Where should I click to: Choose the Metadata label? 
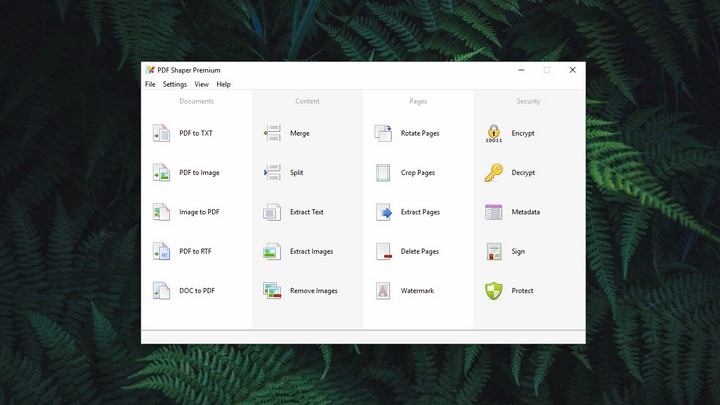coord(526,212)
